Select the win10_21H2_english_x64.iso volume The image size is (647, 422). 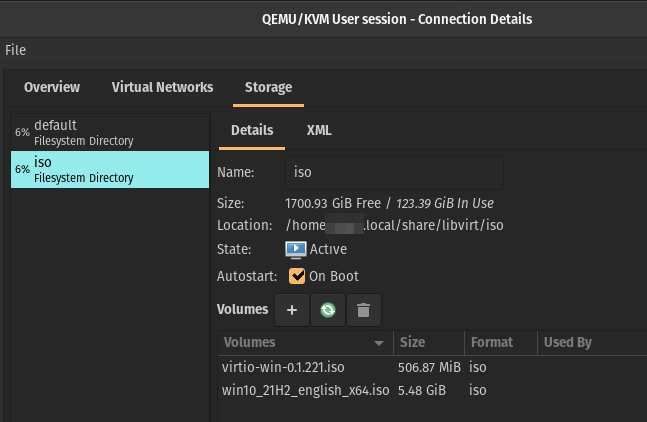tap(305, 389)
